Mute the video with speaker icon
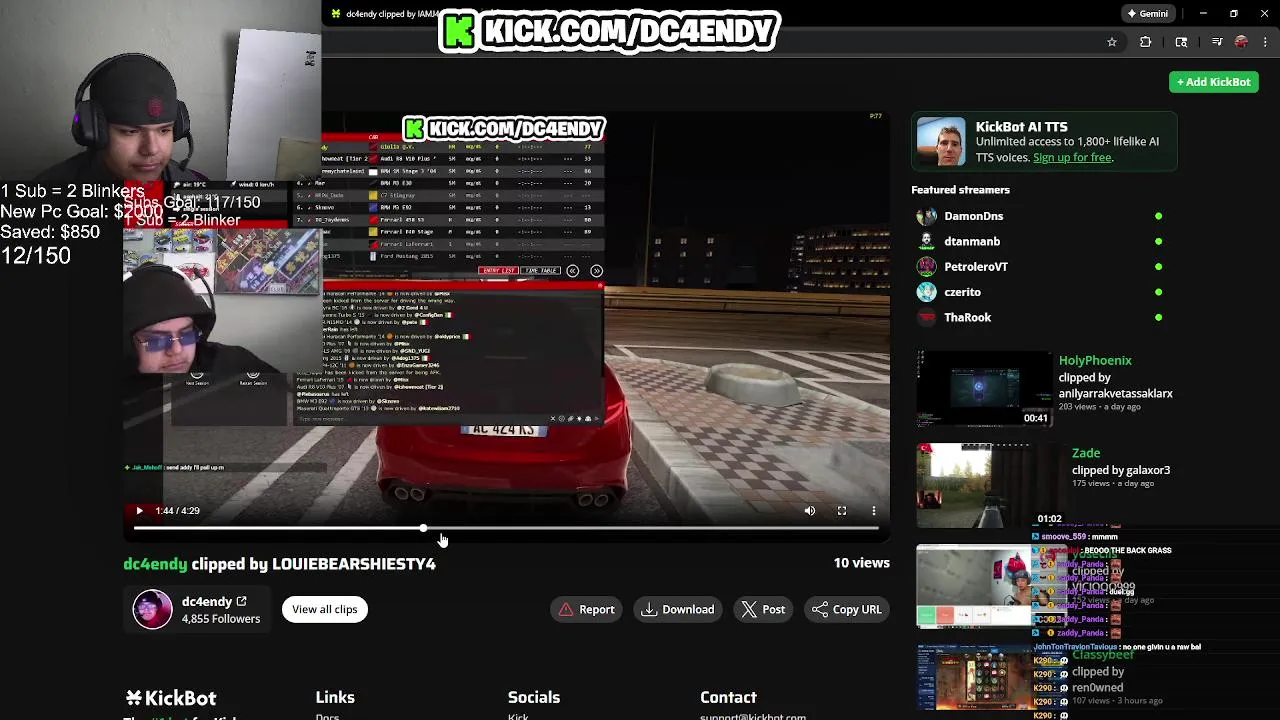 (x=810, y=511)
